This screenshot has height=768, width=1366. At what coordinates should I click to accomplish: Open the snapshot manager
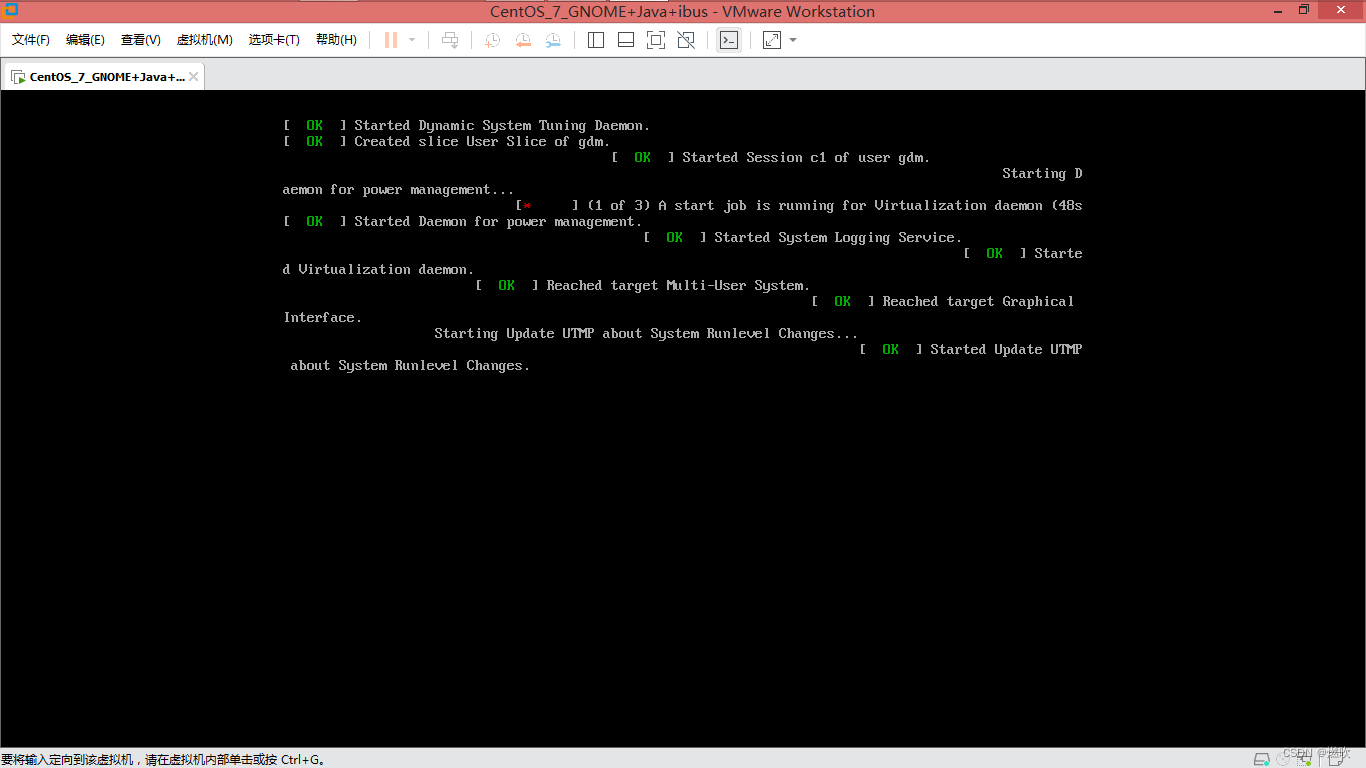[553, 40]
